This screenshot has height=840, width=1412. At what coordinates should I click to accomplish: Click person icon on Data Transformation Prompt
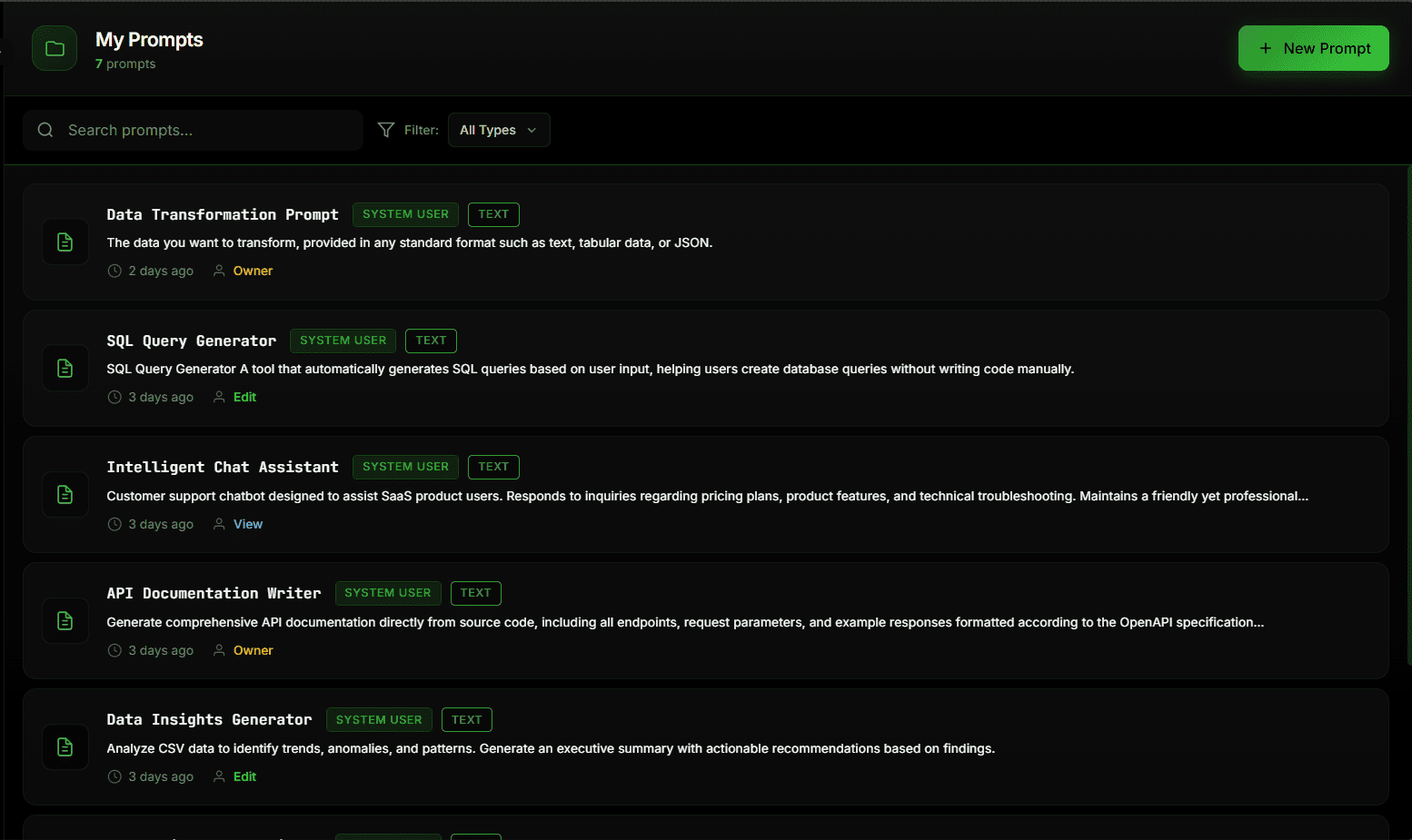[219, 271]
